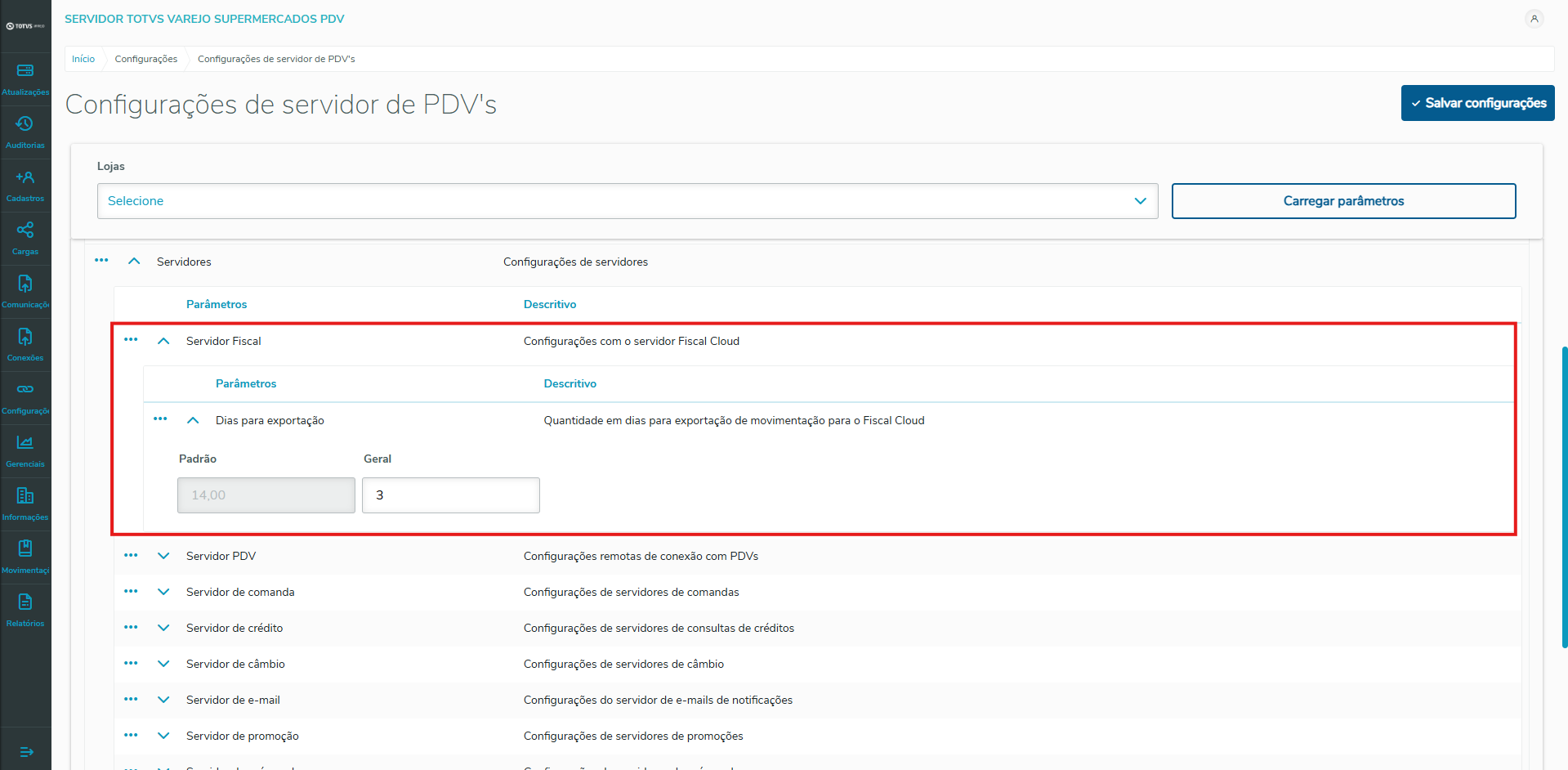
Task: Click 'Configurações de servidores de consultas de créditos' text
Action: (659, 628)
